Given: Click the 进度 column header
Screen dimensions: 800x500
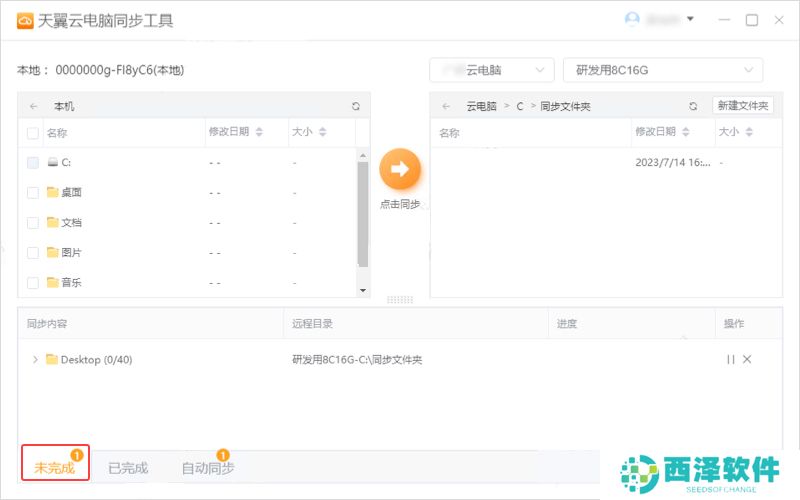Looking at the screenshot, I should click(x=567, y=323).
